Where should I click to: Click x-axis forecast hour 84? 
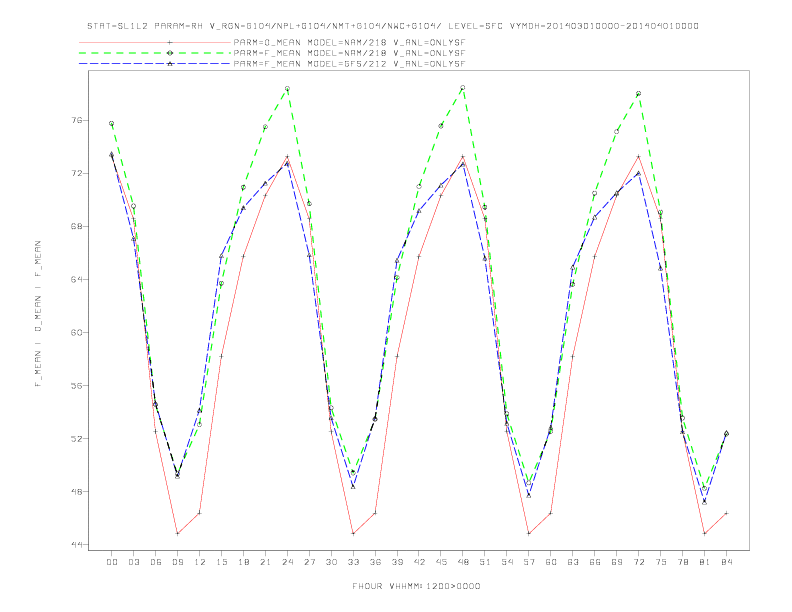727,562
